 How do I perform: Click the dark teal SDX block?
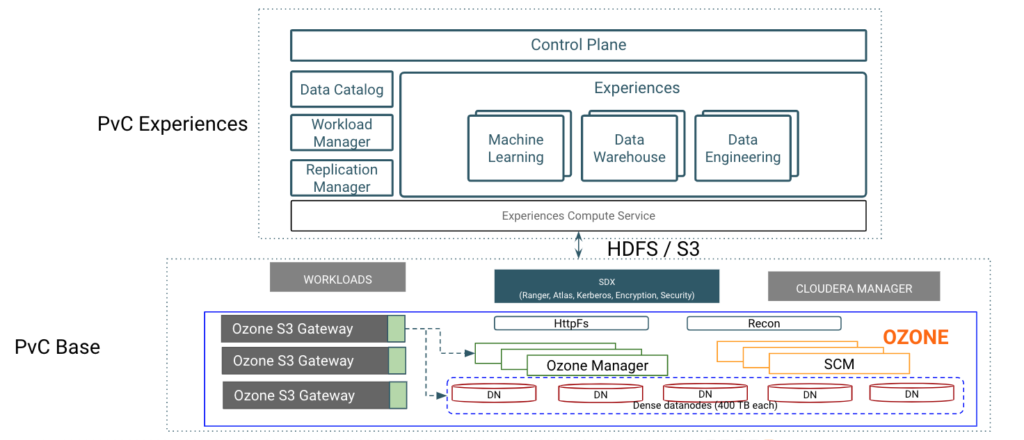tap(607, 286)
